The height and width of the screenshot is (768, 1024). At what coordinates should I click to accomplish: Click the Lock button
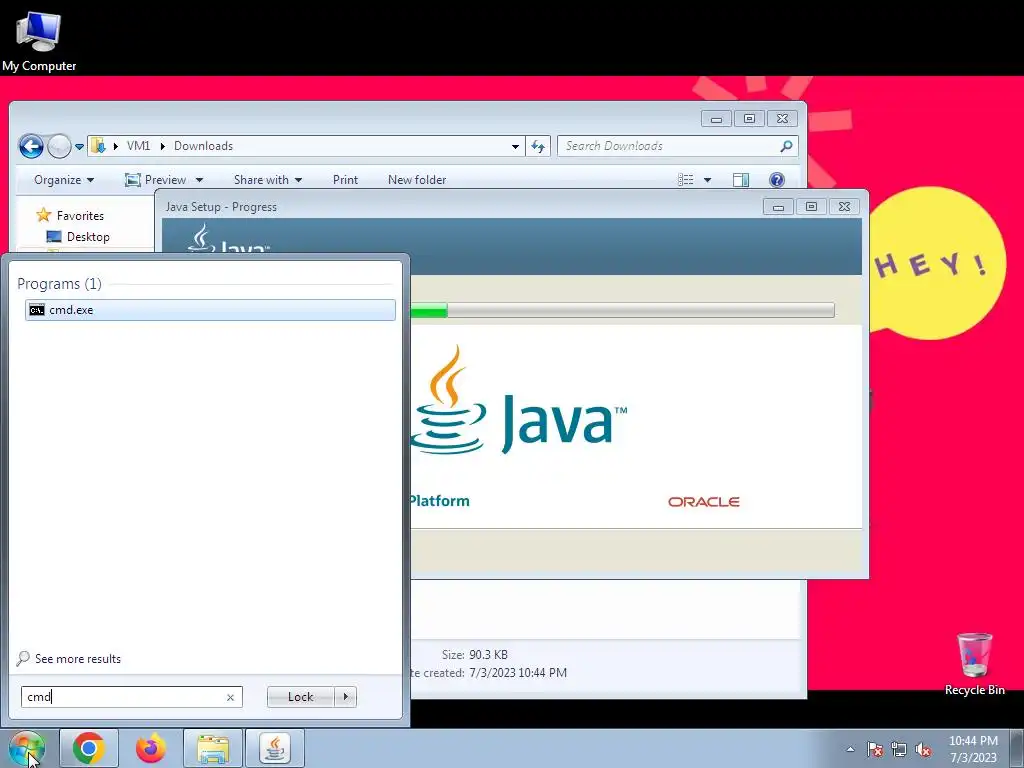click(x=300, y=697)
